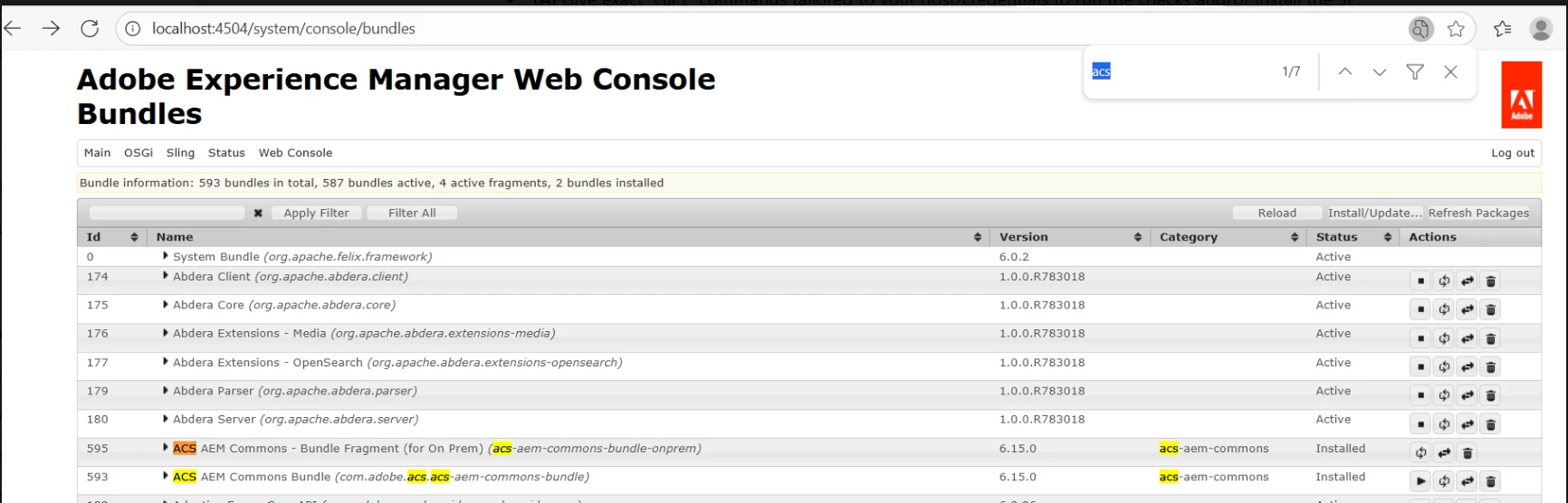The width and height of the screenshot is (1568, 503).
Task: Update the Abdera Parser bundle
Action: click(x=1468, y=395)
